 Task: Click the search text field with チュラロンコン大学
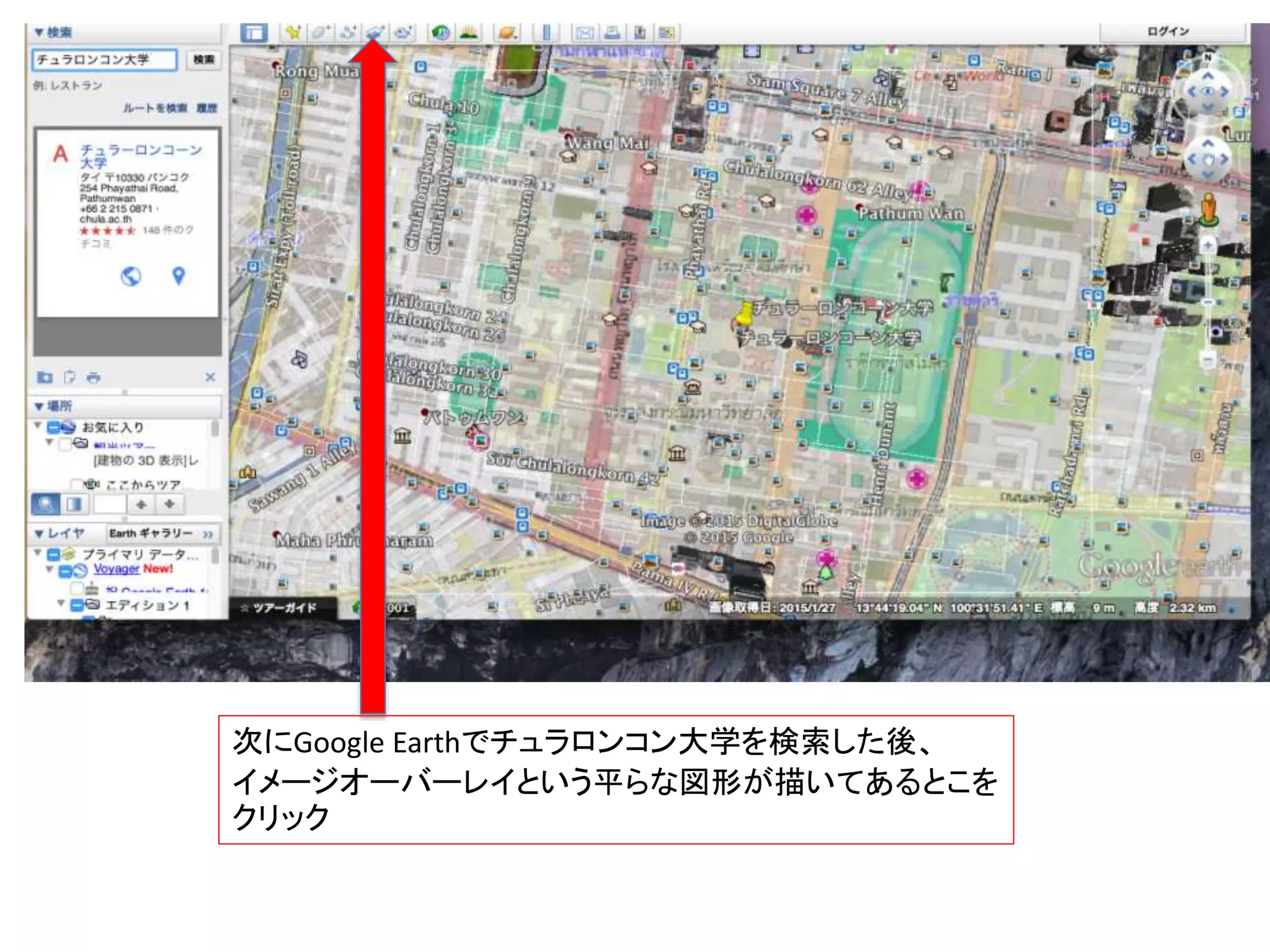coord(104,60)
